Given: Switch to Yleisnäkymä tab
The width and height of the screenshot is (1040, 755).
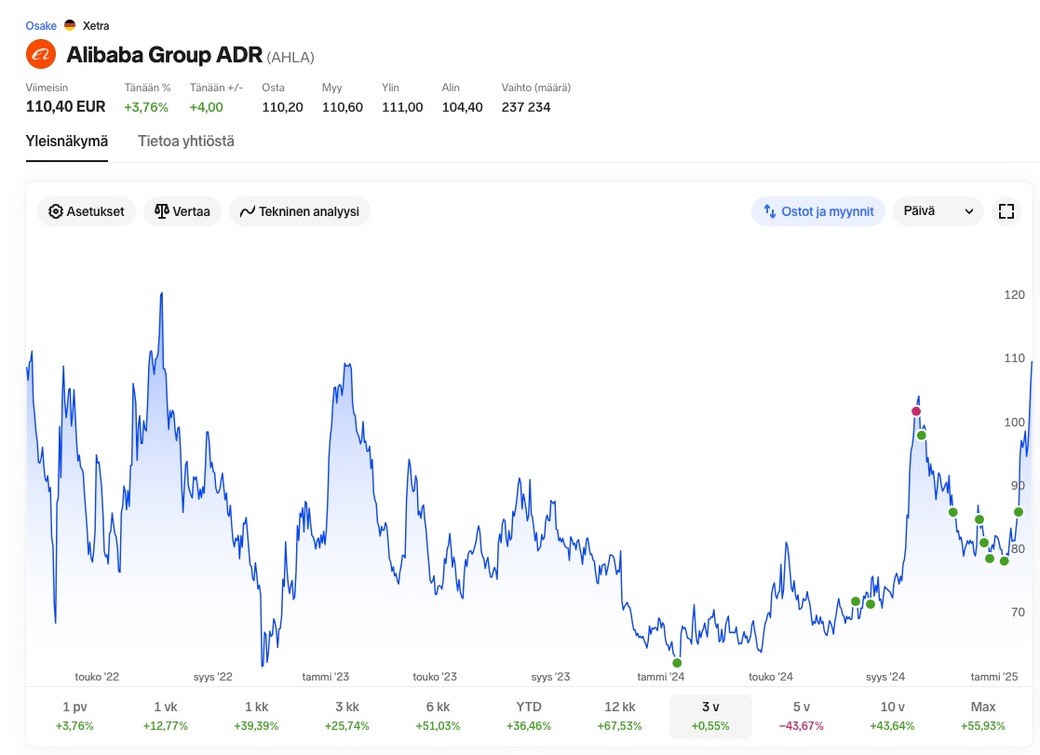Looking at the screenshot, I should click(x=67, y=141).
